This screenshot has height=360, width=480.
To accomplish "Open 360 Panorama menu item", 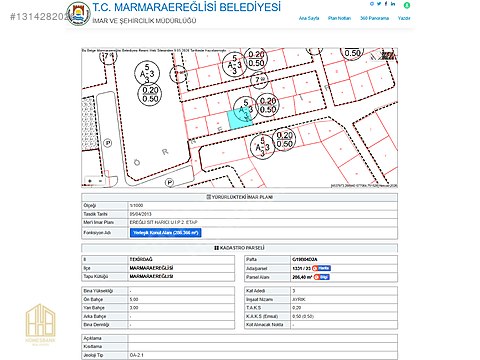I will point(374,18).
